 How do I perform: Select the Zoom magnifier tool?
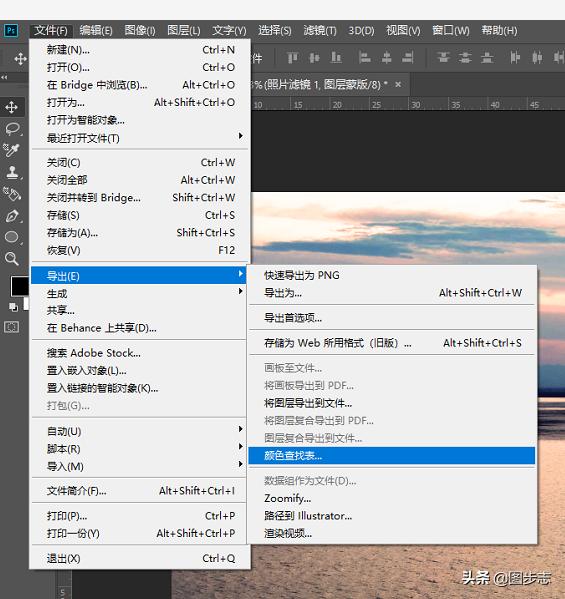pos(12,259)
